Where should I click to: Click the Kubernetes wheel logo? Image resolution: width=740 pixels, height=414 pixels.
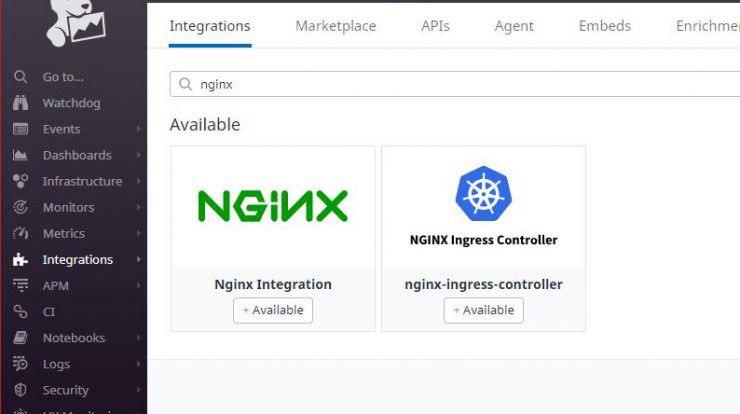[x=483, y=194]
